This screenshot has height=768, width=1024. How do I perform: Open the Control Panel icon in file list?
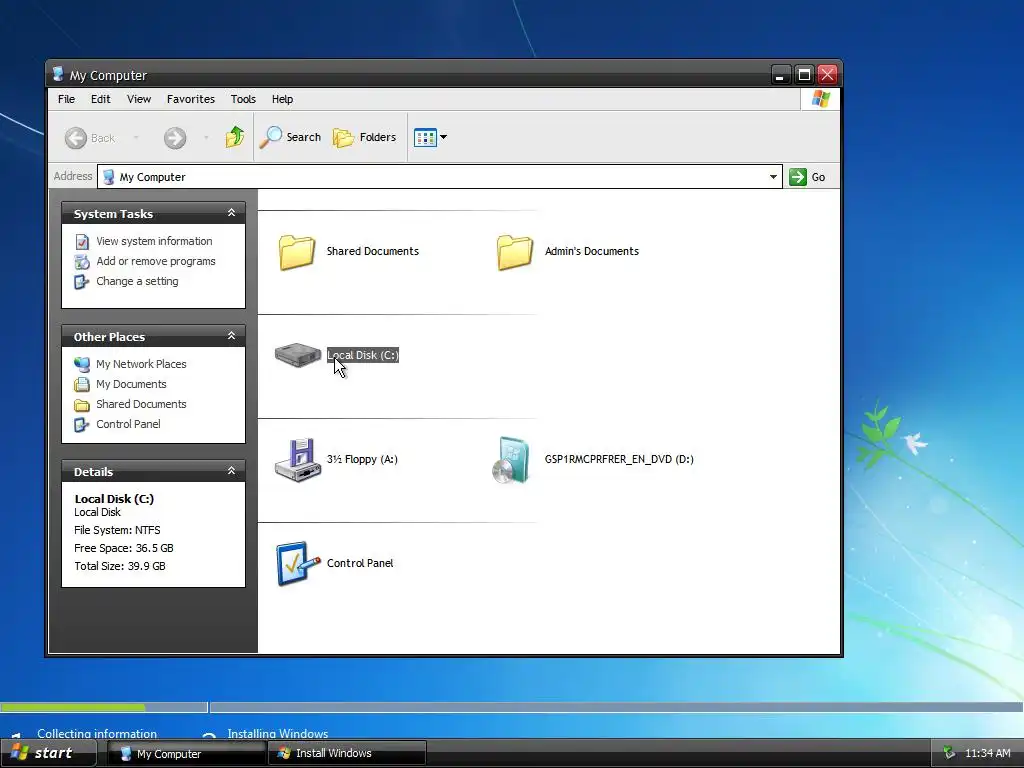pyautogui.click(x=298, y=563)
